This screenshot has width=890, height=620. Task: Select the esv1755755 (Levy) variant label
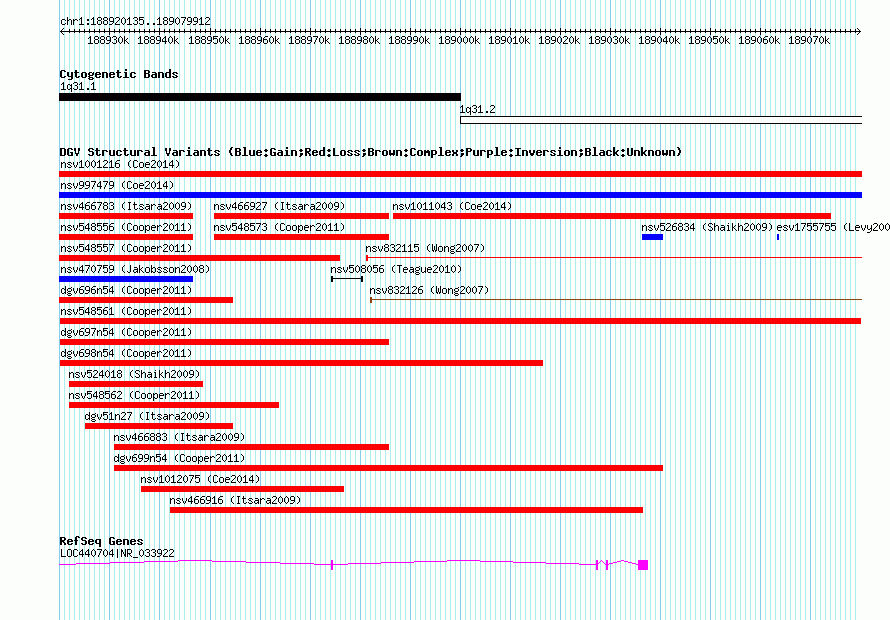click(833, 227)
